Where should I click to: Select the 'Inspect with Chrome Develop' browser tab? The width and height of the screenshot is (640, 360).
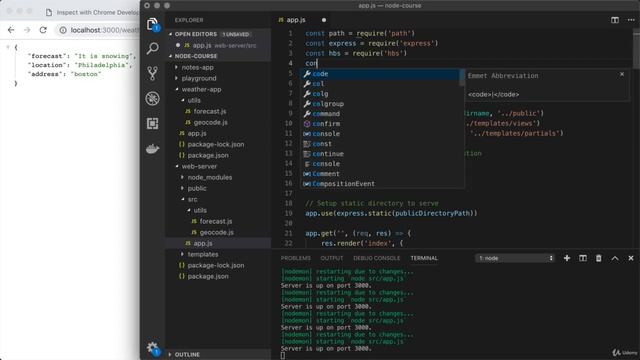click(92, 13)
